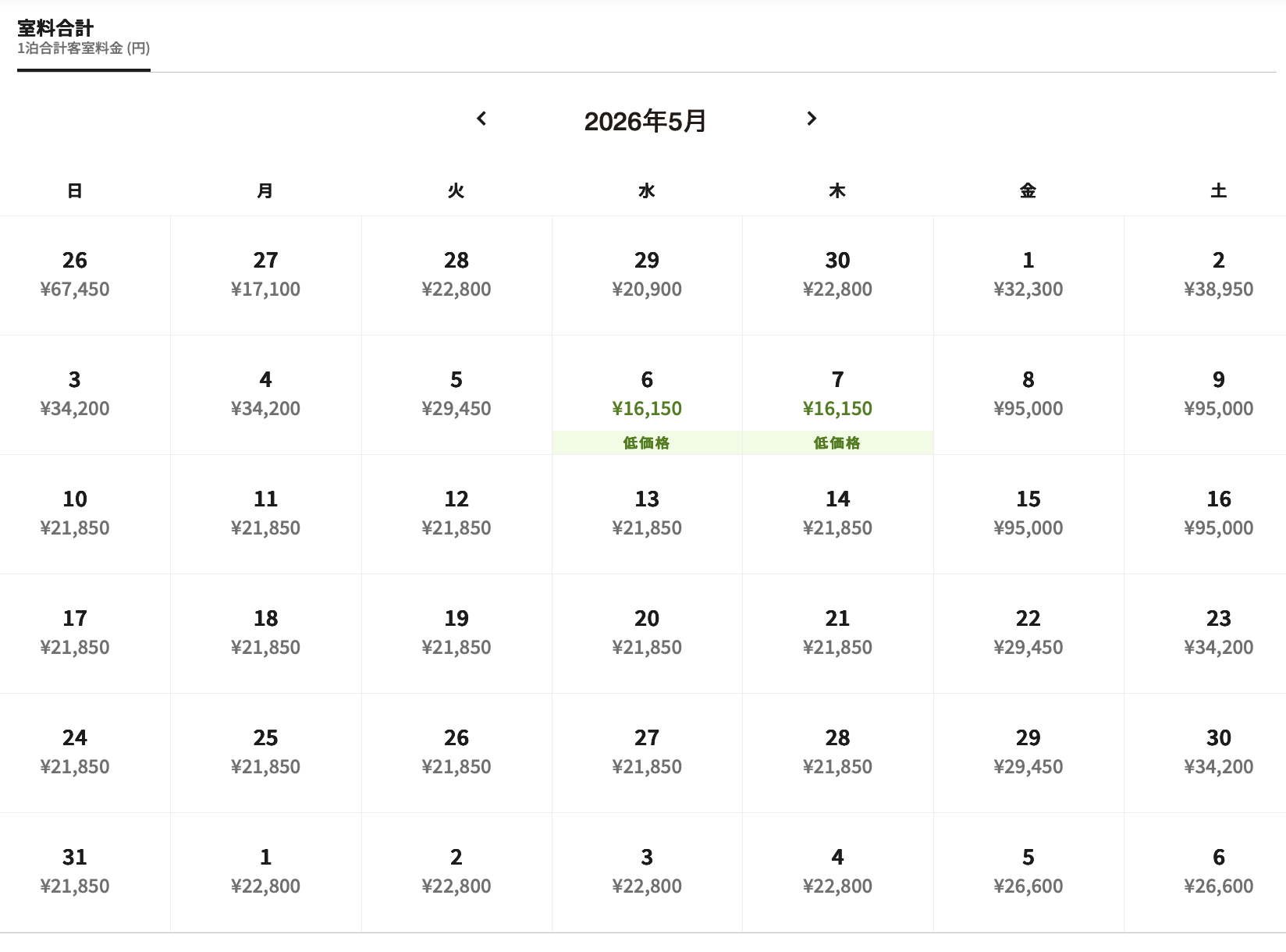
Task: Click the 2026年5月 month heading
Action: coord(645,121)
